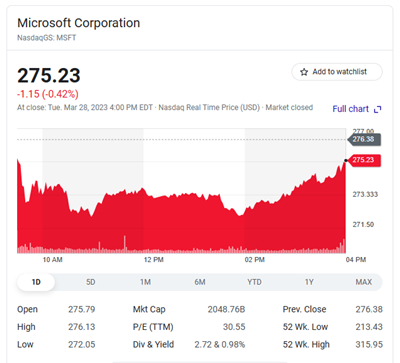Click the High value 276.13
Viewport: 400px width, 363px height.
(82, 327)
